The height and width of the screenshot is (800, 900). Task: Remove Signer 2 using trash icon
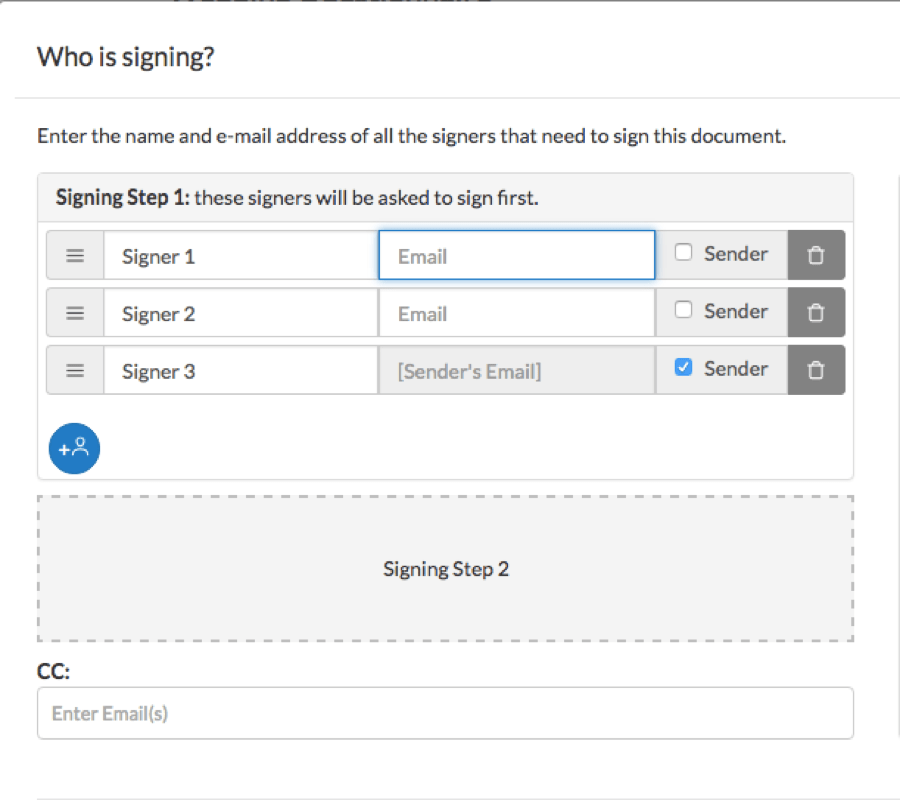pos(816,313)
